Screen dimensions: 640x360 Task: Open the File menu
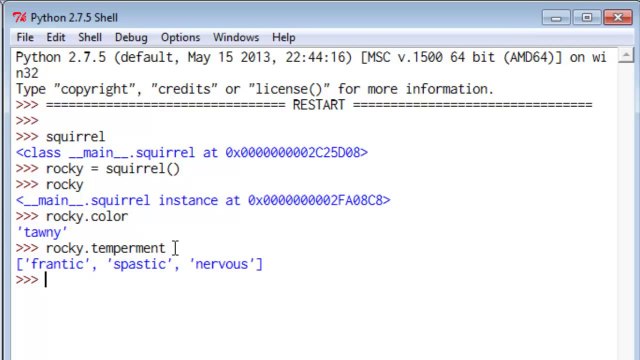pyautogui.click(x=25, y=38)
